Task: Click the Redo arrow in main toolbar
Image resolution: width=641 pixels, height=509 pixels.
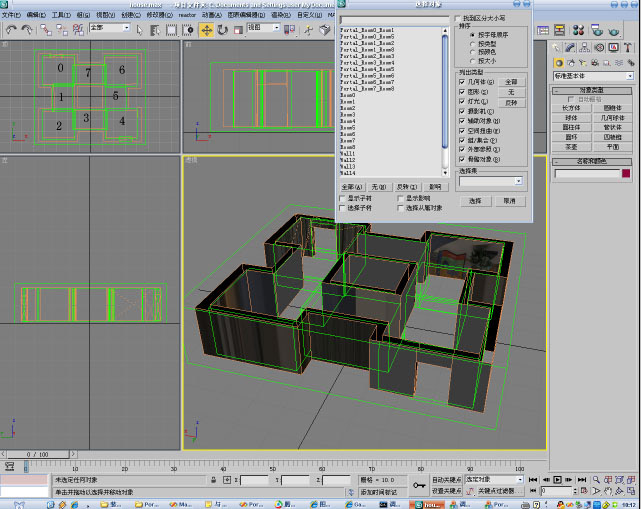Action: [x=27, y=30]
